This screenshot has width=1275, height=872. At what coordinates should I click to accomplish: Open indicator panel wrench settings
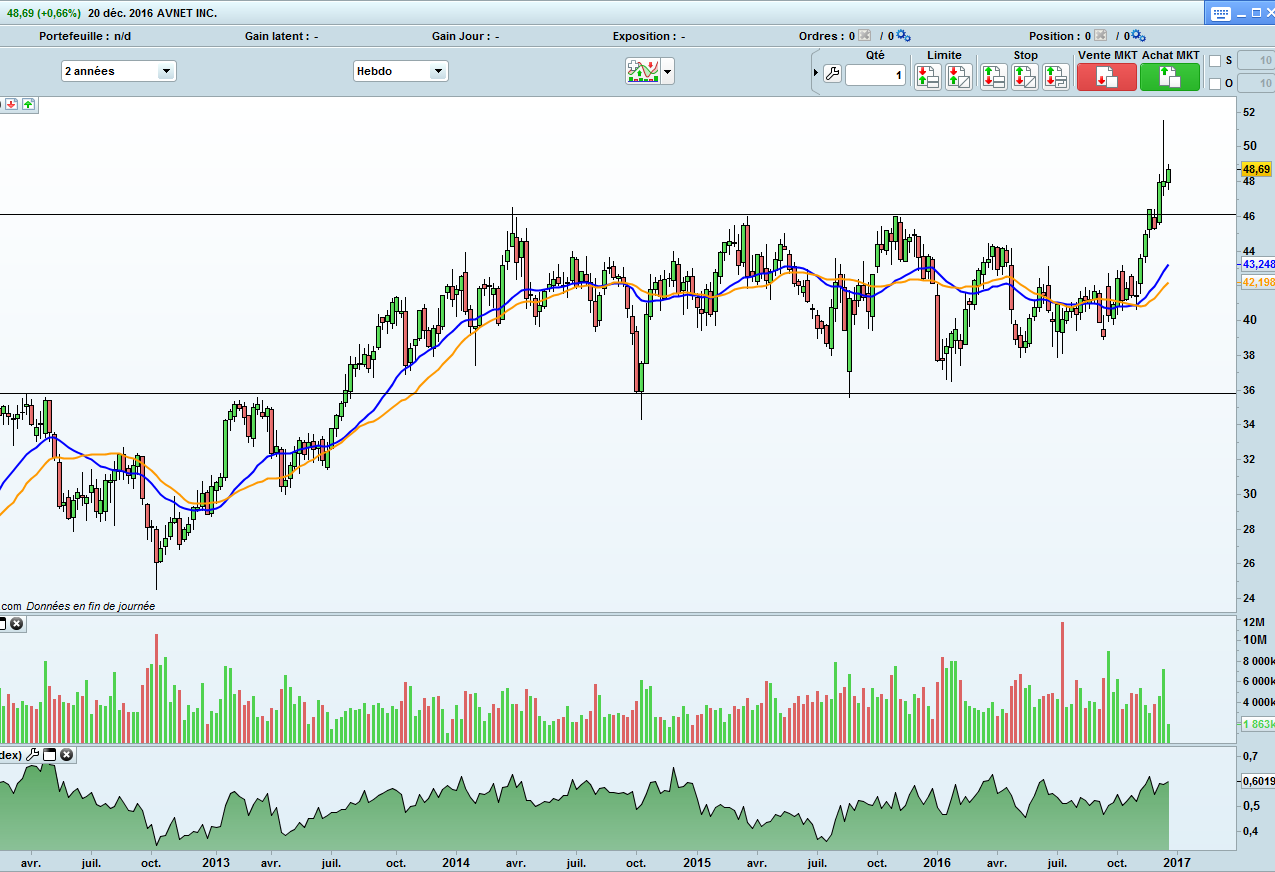coord(33,755)
